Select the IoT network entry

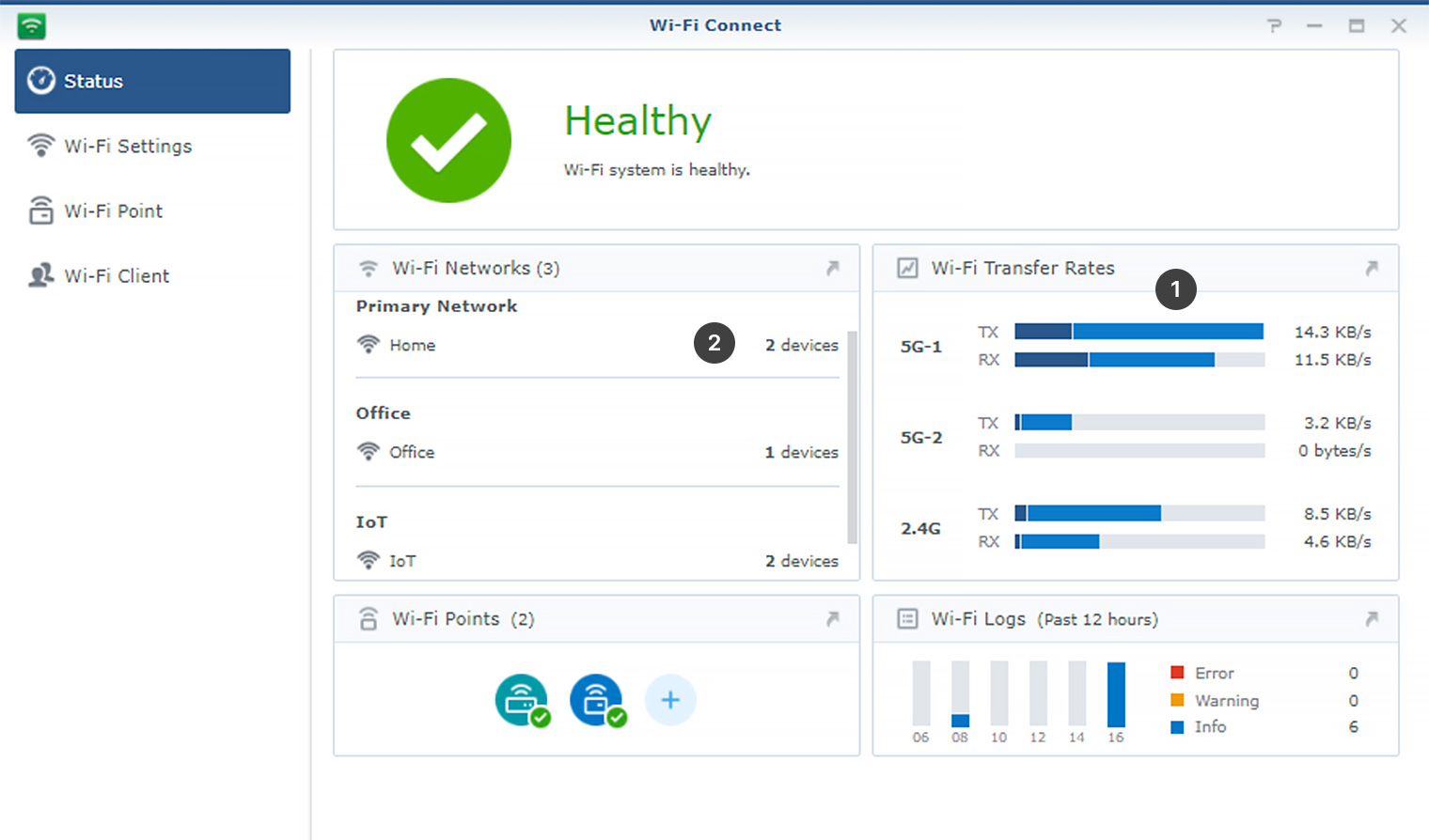point(402,560)
